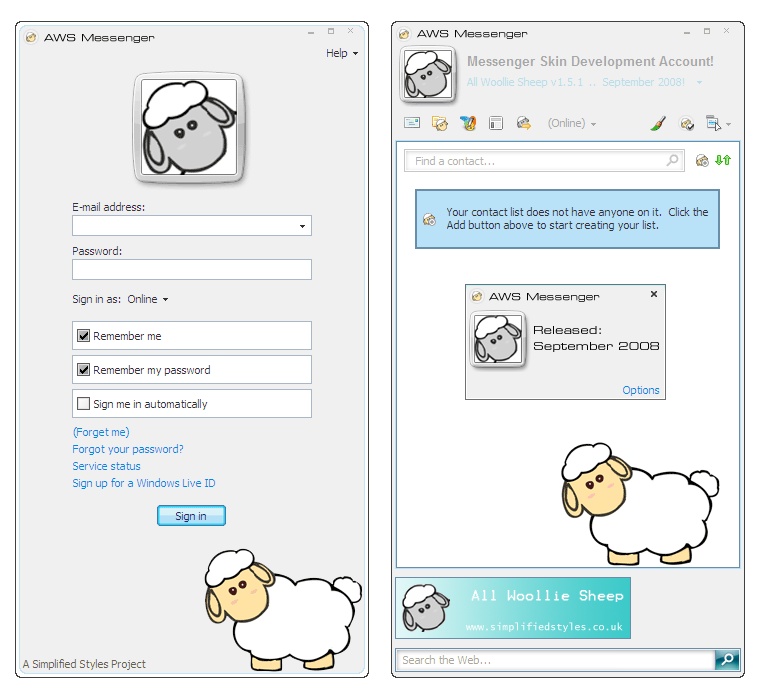The height and width of the screenshot is (700, 760).
Task: Click the sheep avatar on sign-in window
Action: (x=189, y=127)
